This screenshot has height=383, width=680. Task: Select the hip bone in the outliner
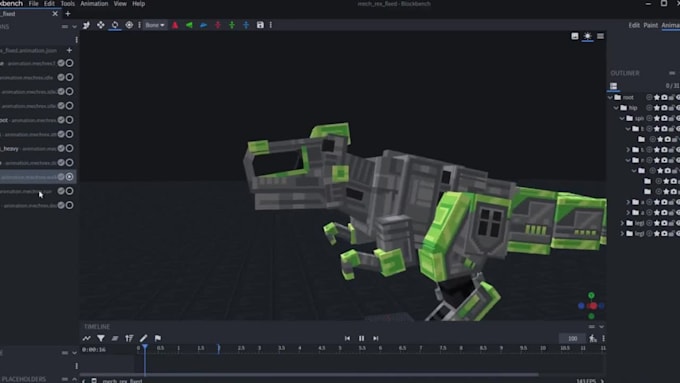coord(633,108)
